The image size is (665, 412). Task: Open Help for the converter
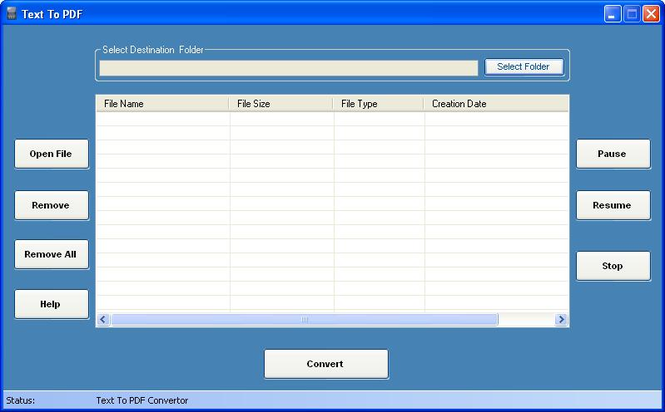(x=51, y=304)
